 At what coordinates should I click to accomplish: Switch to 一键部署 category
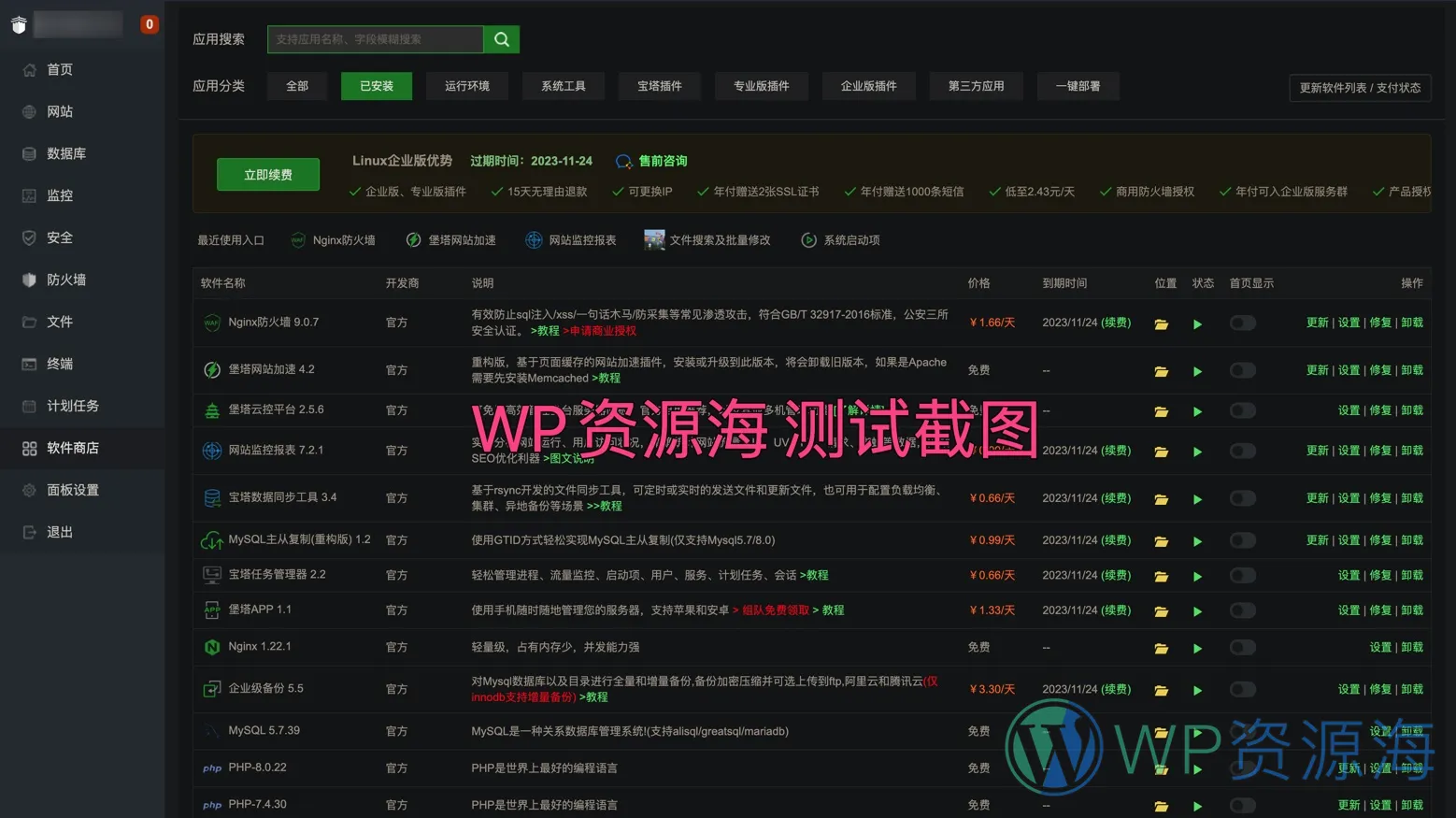[1078, 86]
